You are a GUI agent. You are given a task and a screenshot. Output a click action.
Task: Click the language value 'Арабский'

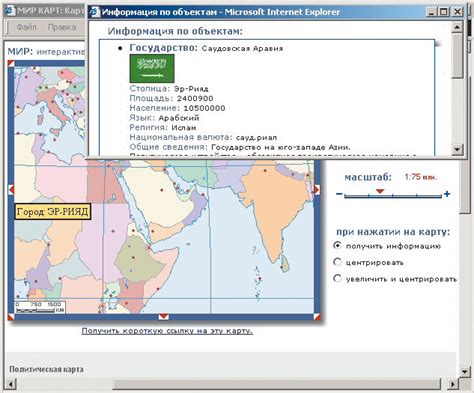(179, 118)
